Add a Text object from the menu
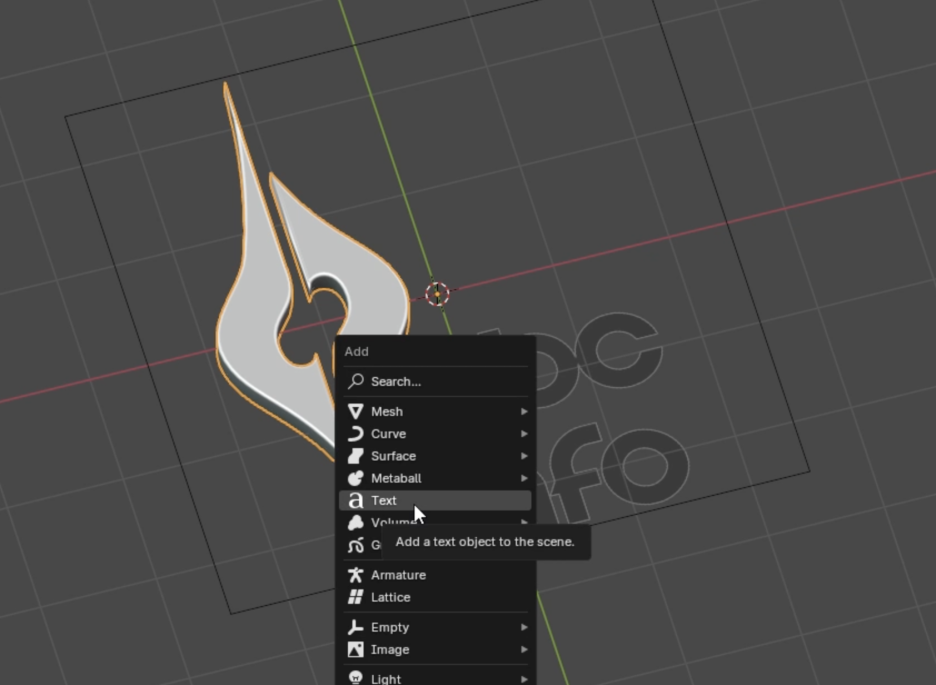Image resolution: width=936 pixels, height=685 pixels. pyautogui.click(x=435, y=501)
